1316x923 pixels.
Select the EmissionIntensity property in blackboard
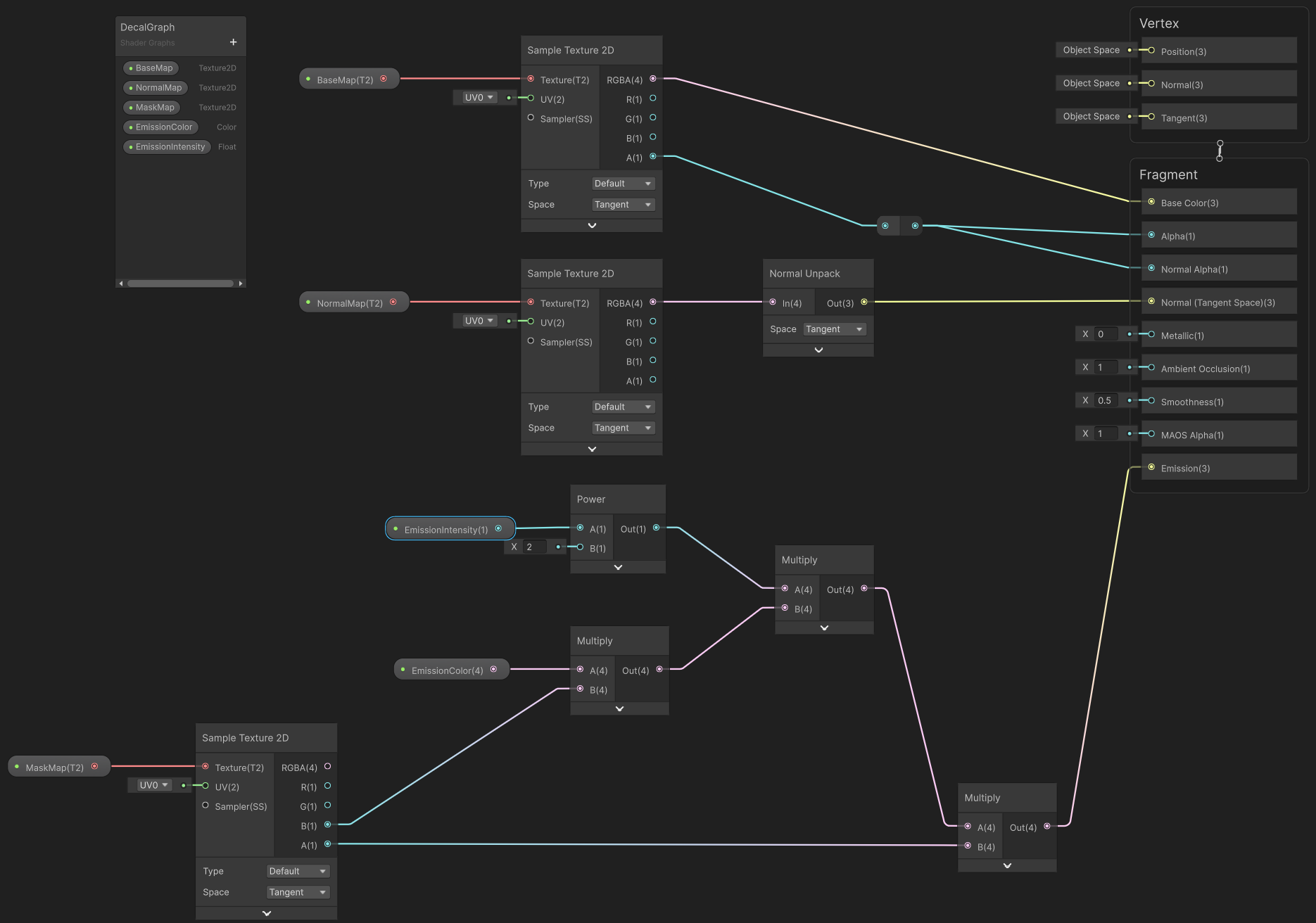[167, 147]
